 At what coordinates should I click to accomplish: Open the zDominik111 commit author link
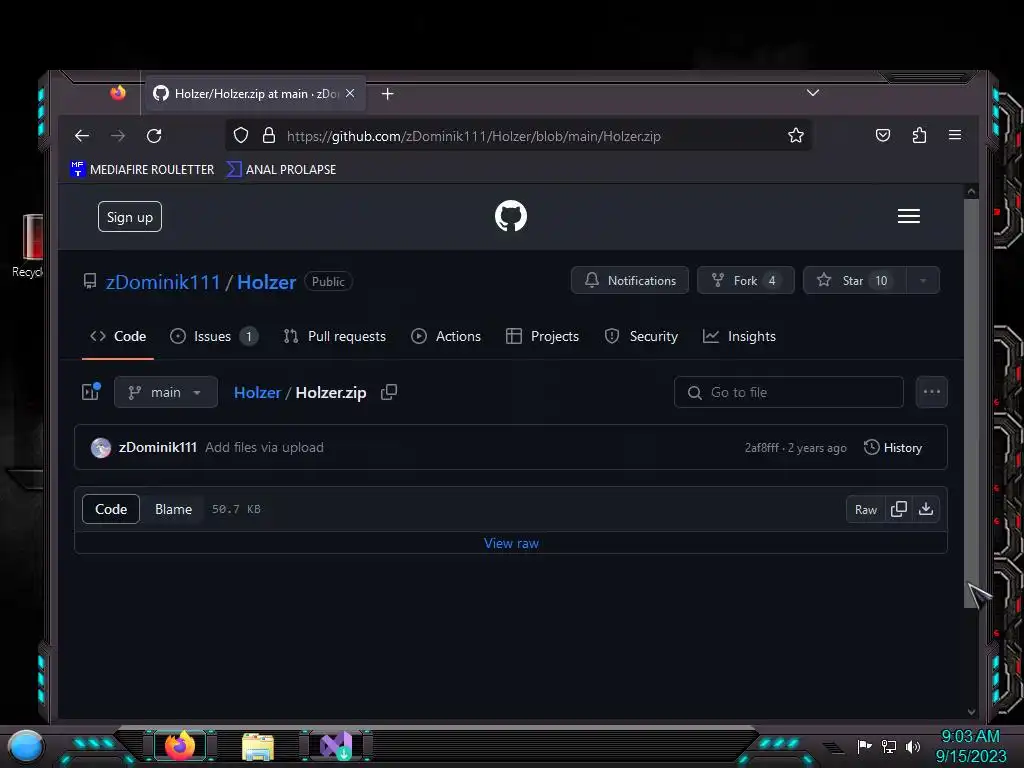tap(158, 447)
